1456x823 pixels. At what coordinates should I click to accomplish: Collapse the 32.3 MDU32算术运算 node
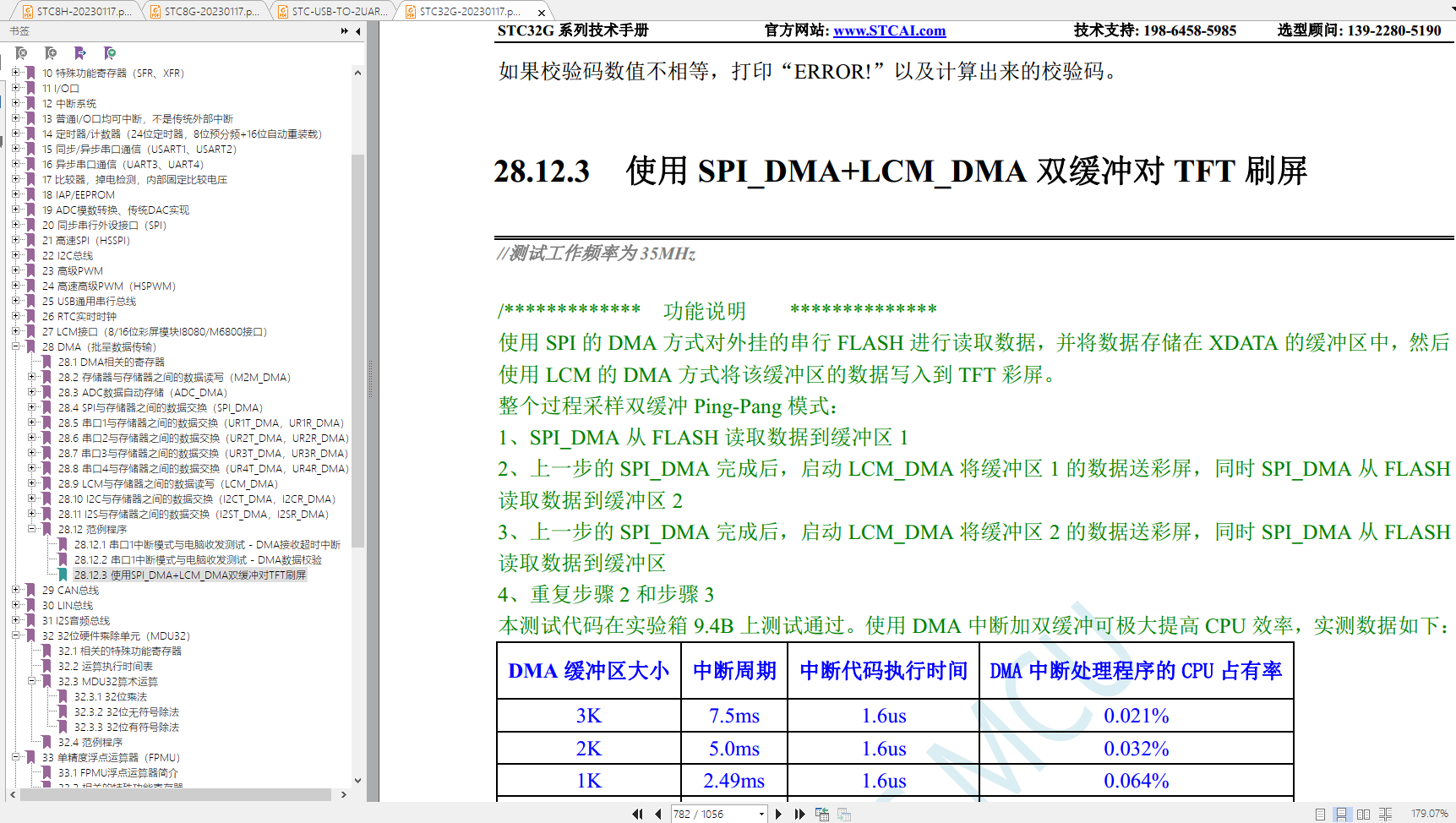coord(31,681)
